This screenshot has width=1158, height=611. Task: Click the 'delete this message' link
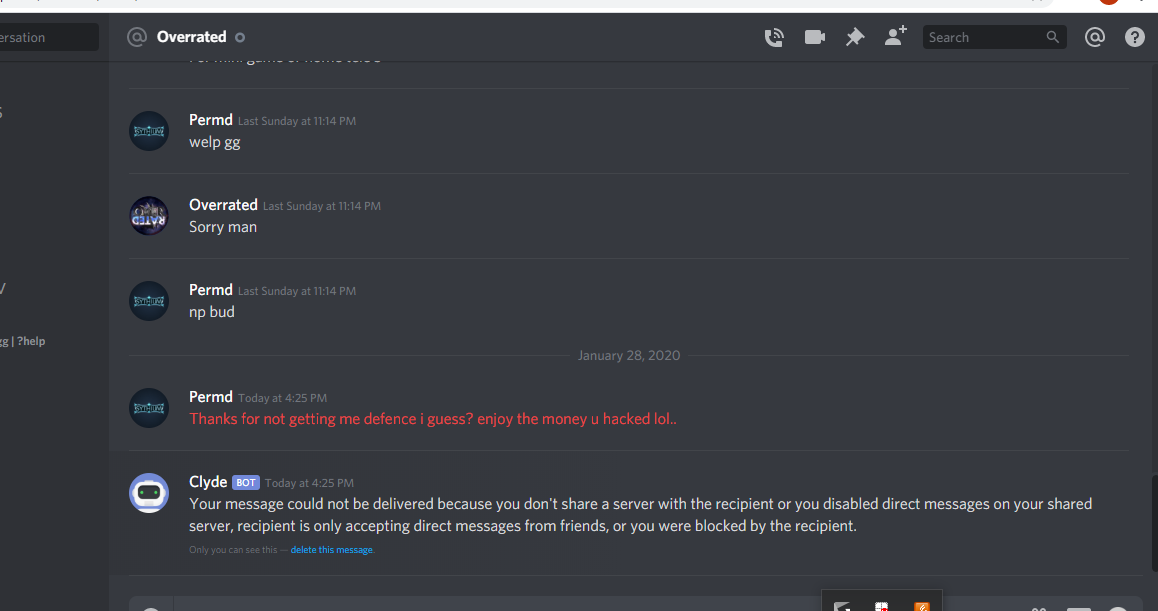click(332, 550)
